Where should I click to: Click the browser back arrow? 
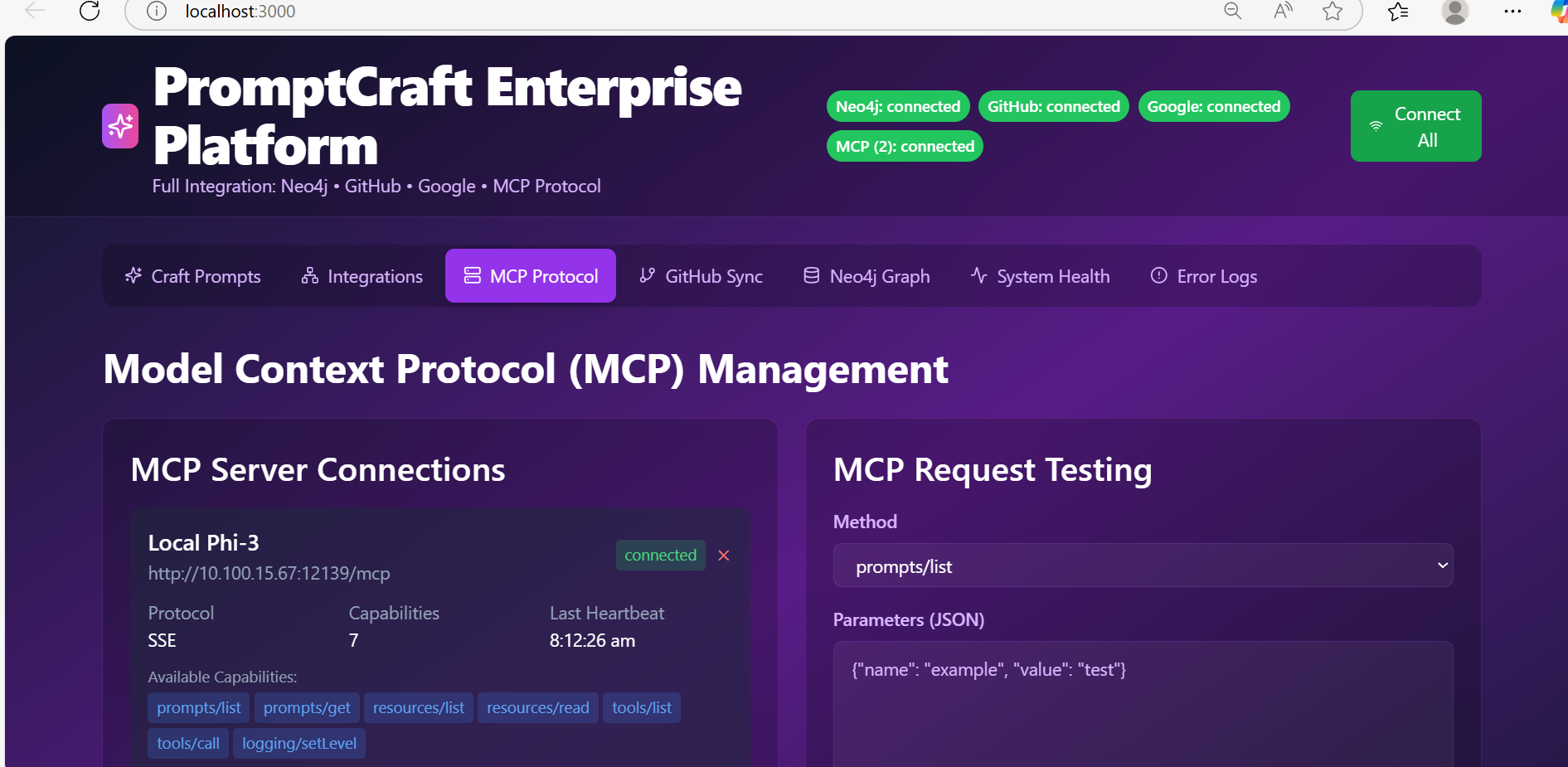[x=34, y=11]
